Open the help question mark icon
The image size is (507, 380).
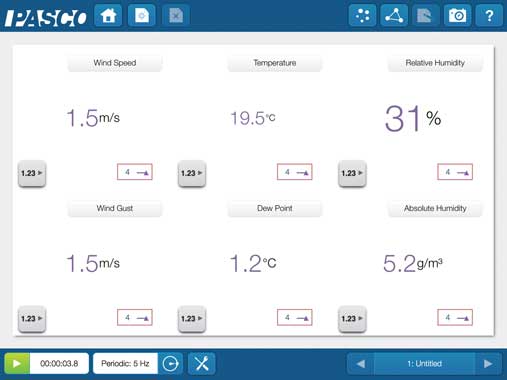point(489,16)
